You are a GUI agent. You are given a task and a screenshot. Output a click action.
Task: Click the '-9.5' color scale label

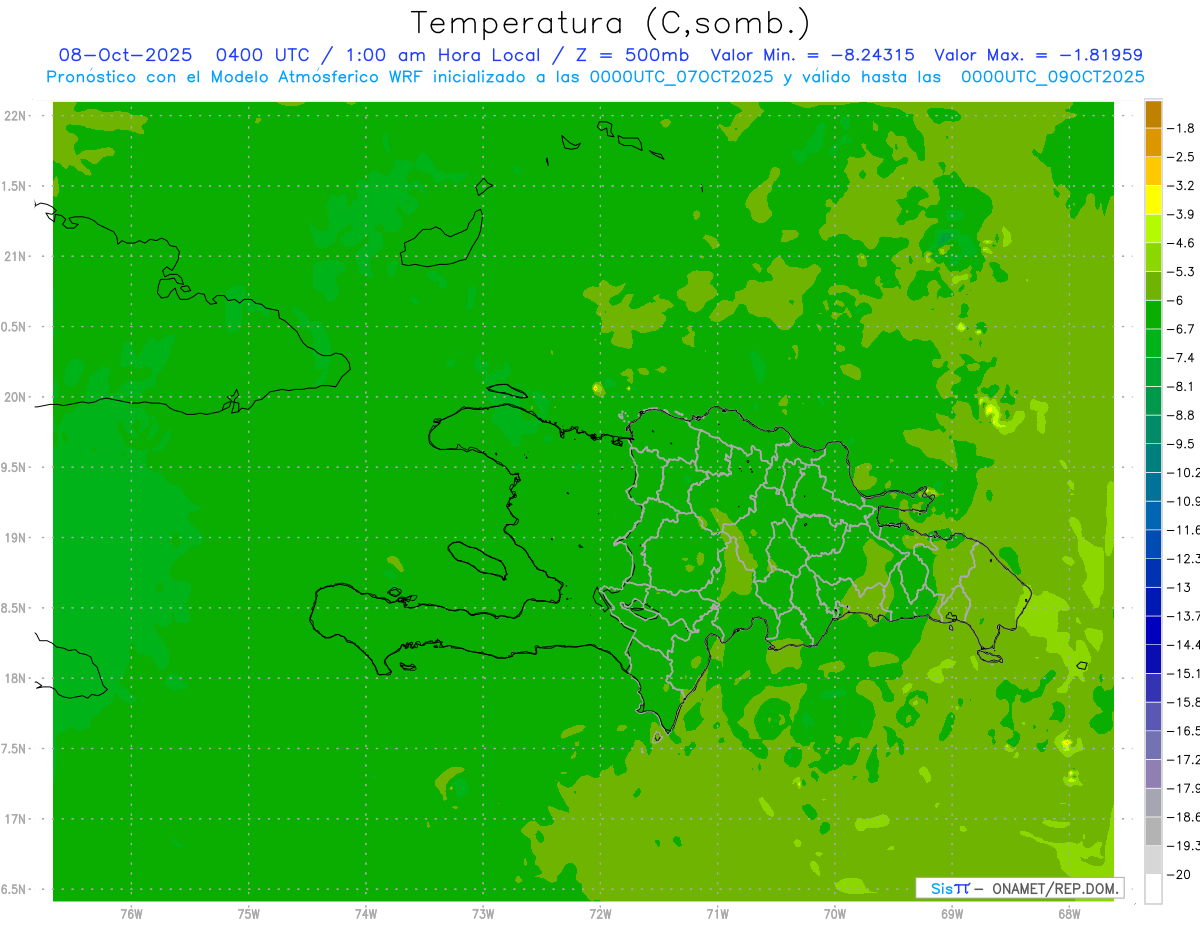coord(1182,444)
